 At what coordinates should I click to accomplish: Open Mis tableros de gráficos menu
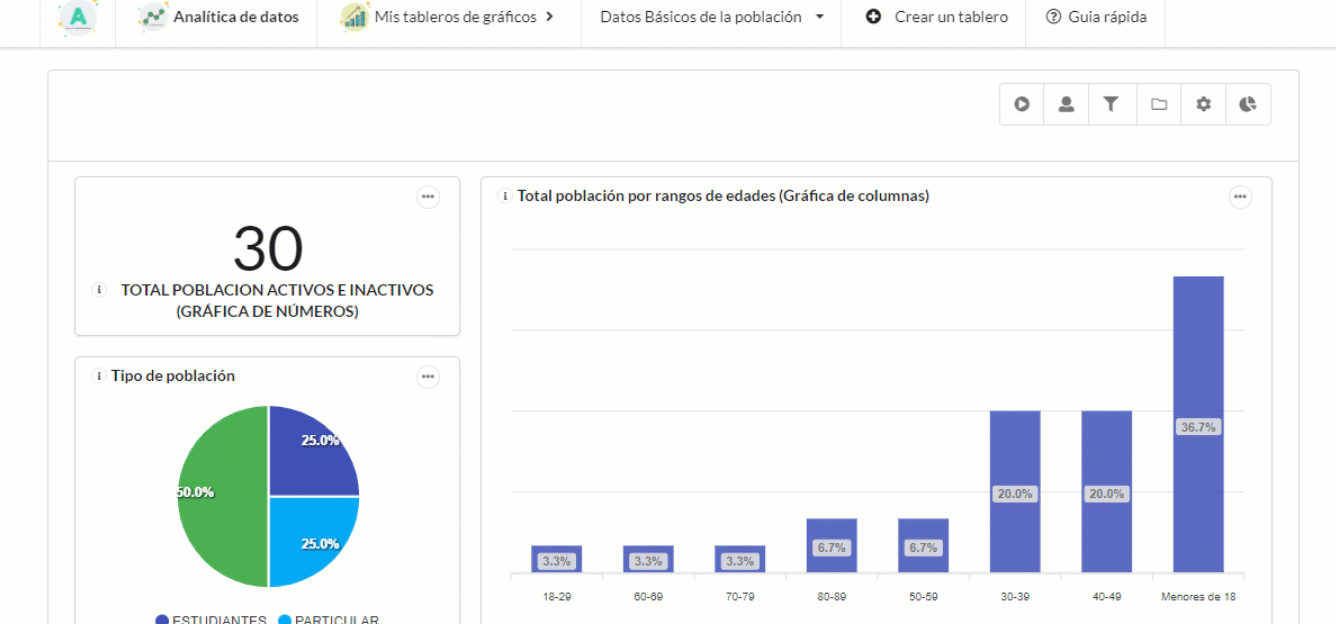tap(449, 17)
